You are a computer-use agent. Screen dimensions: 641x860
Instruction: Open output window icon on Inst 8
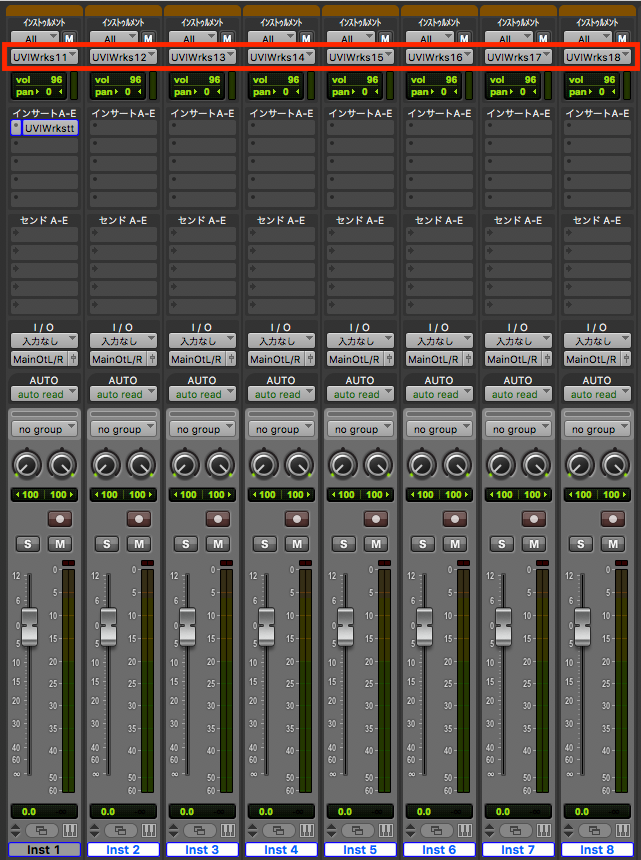click(x=594, y=830)
